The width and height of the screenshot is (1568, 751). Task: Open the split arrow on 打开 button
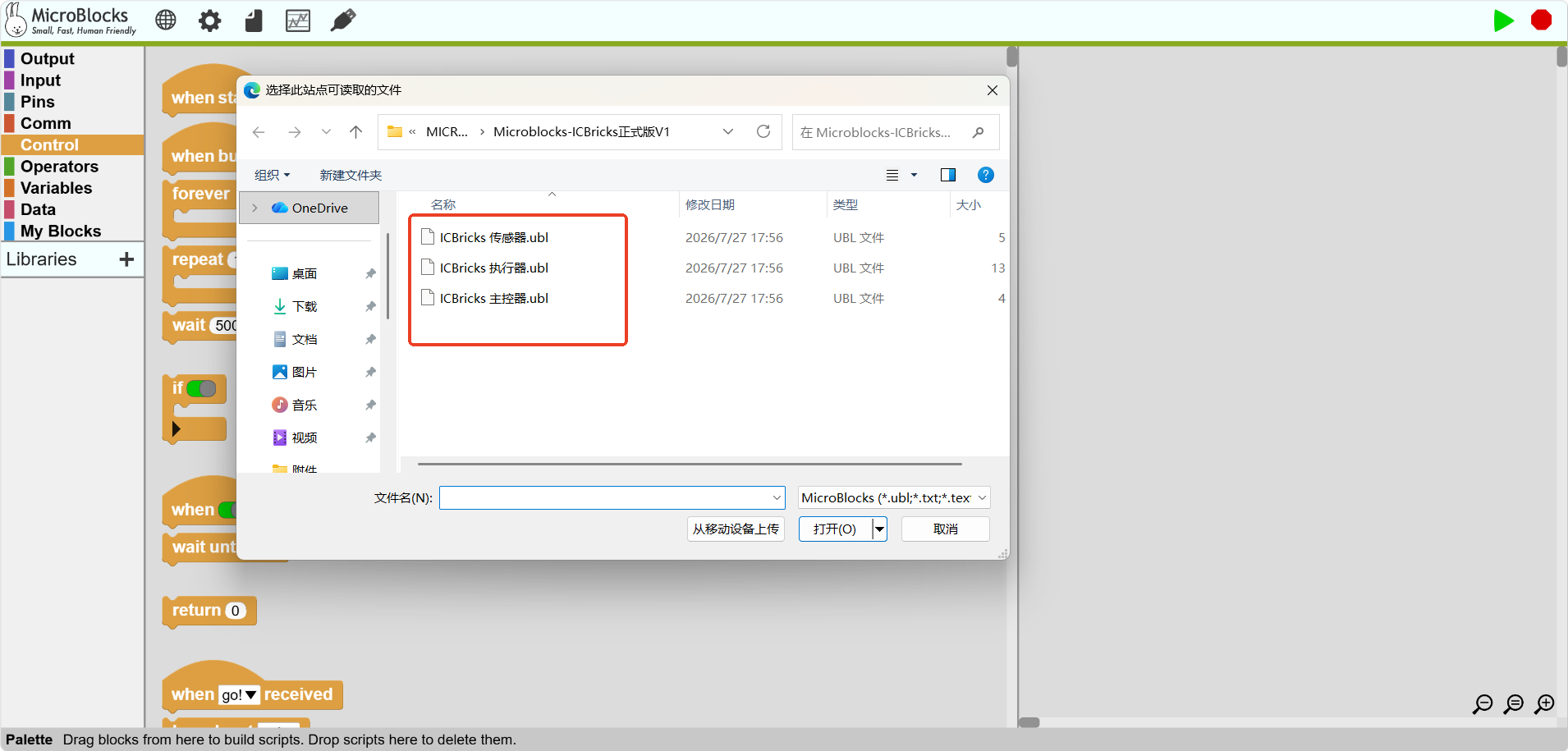(879, 529)
